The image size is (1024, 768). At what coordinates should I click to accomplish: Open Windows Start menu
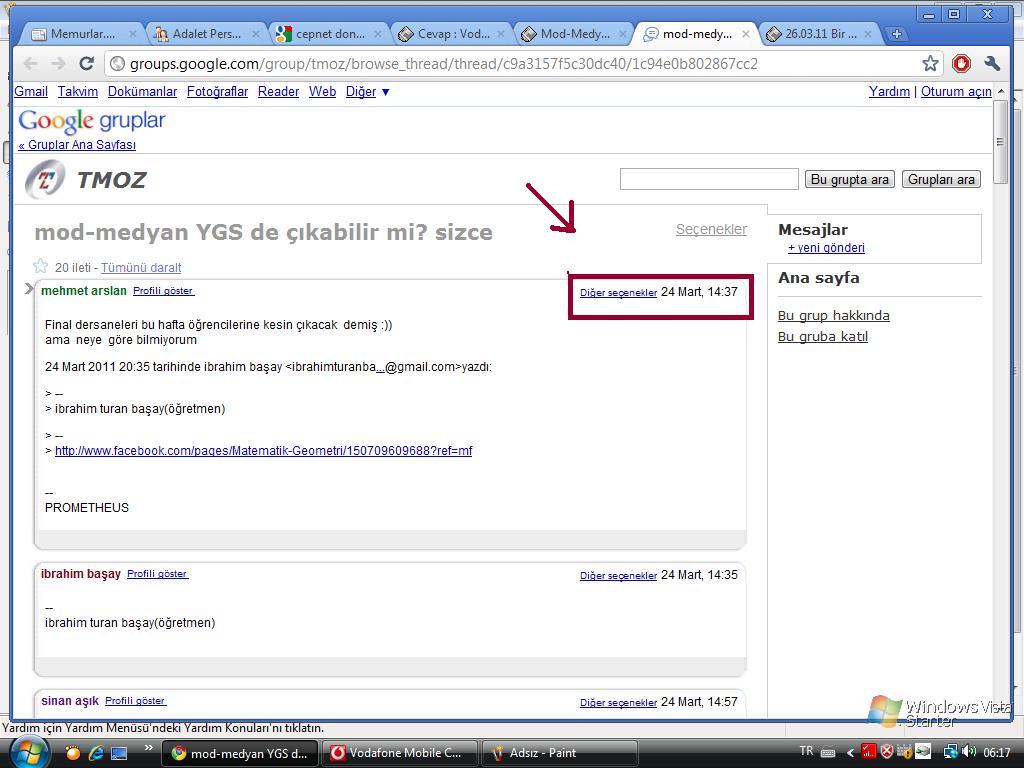point(29,753)
